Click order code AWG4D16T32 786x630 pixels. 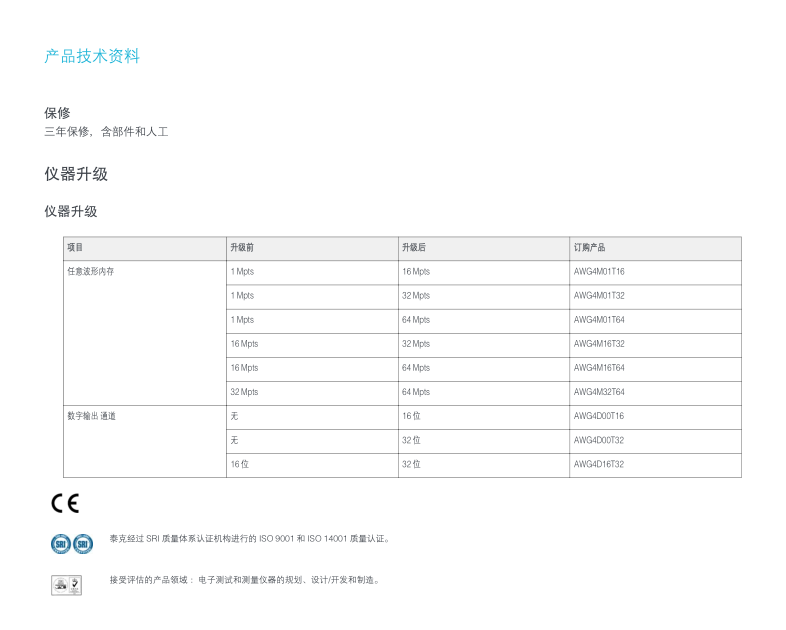[x=599, y=464]
